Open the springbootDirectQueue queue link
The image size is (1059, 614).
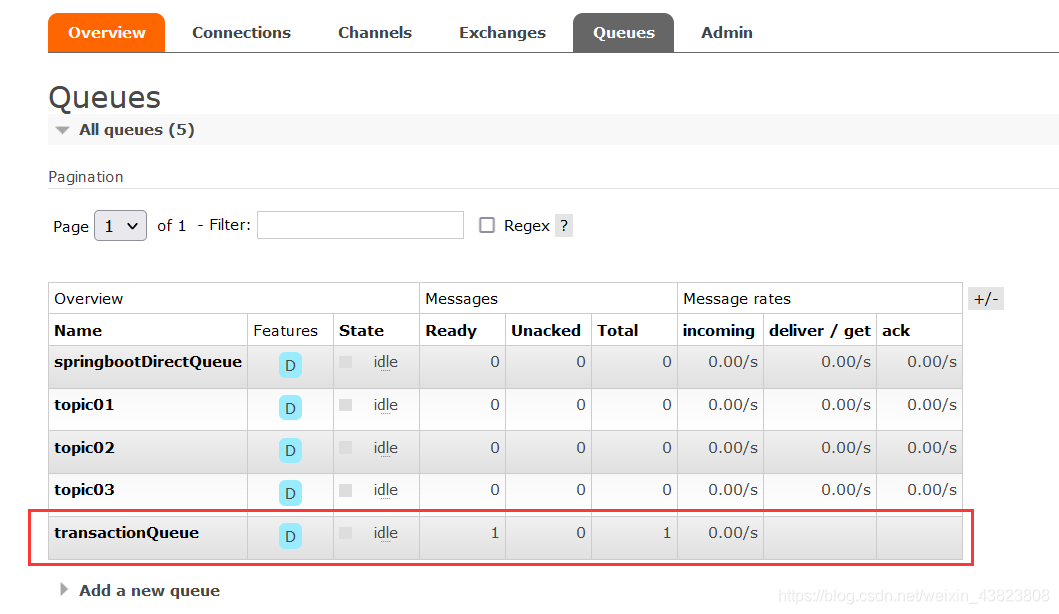(x=148, y=362)
